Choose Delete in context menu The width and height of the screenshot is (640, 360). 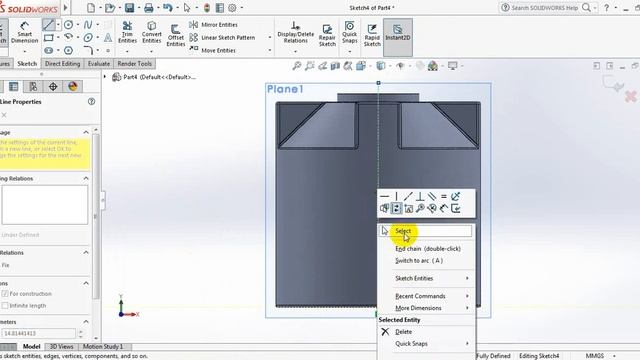pos(427,332)
